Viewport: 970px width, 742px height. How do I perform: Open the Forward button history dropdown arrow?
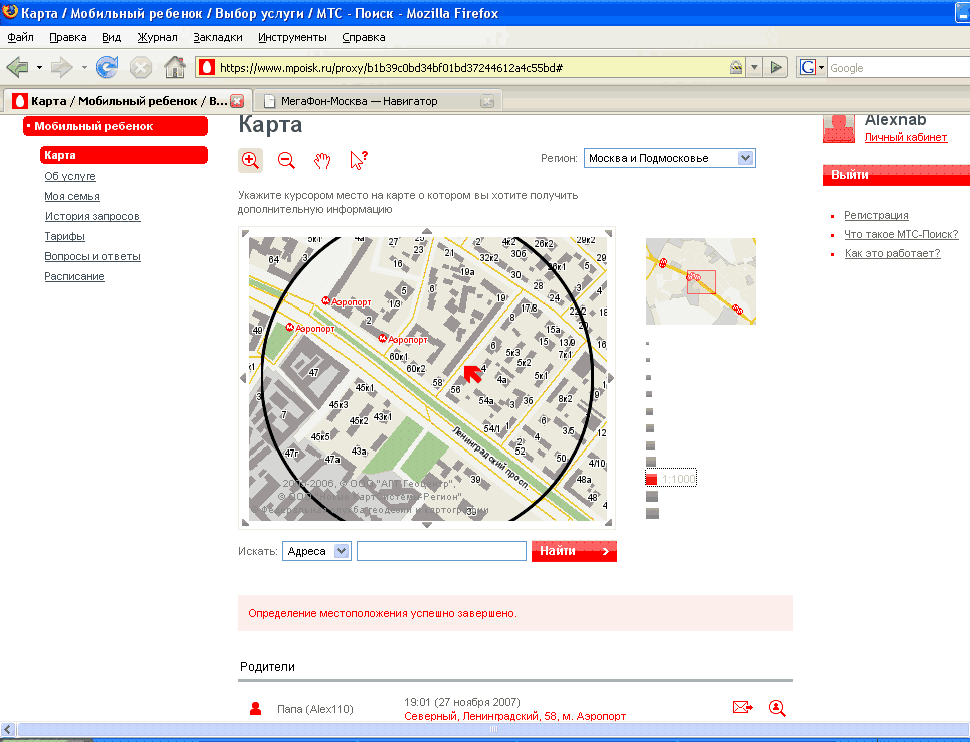[84, 67]
